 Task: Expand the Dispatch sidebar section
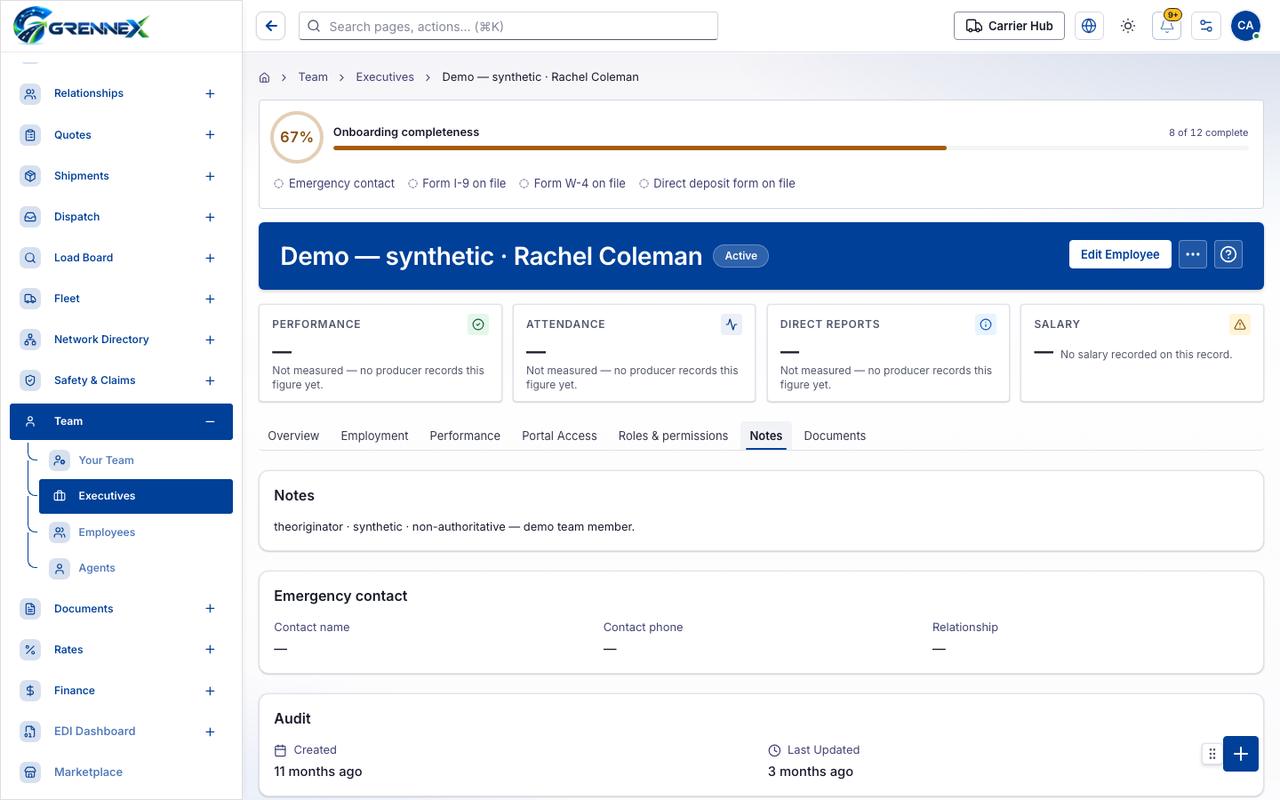tap(210, 217)
